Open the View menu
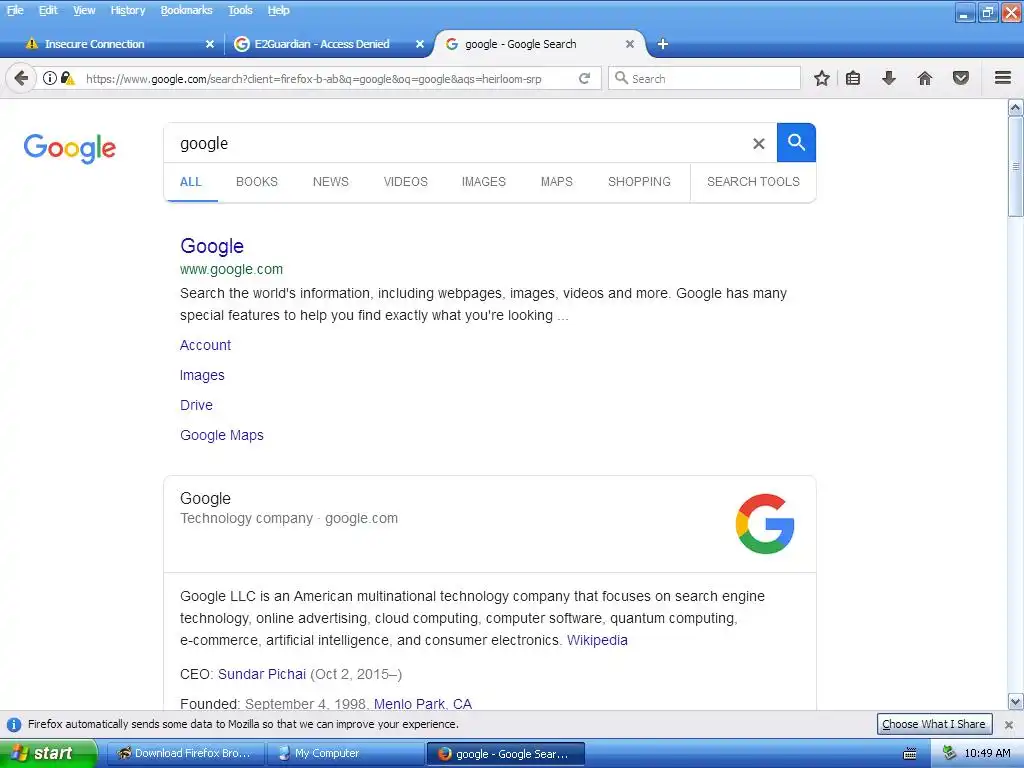1024x768 pixels. tap(84, 10)
